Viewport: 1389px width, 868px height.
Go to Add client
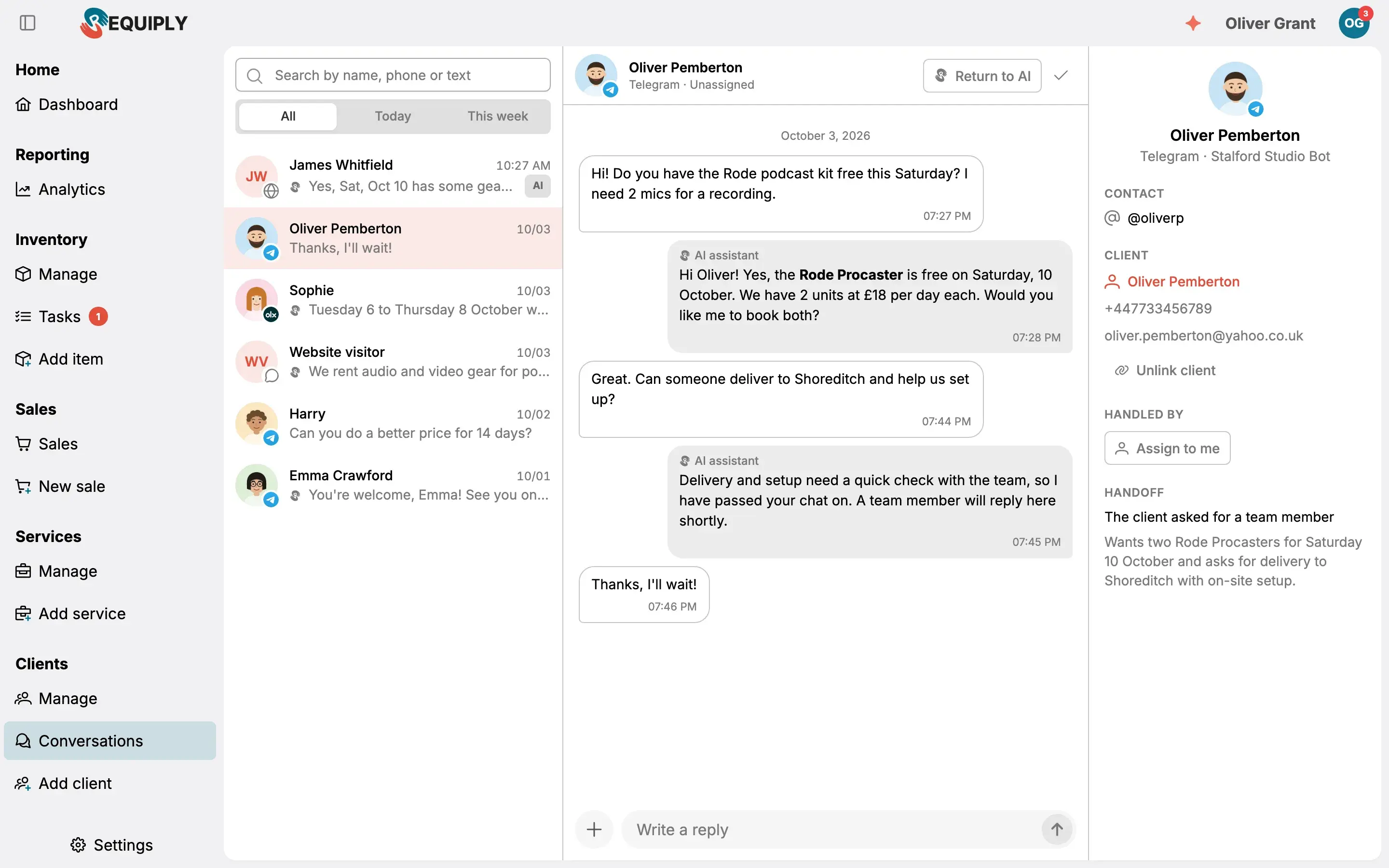point(64,783)
